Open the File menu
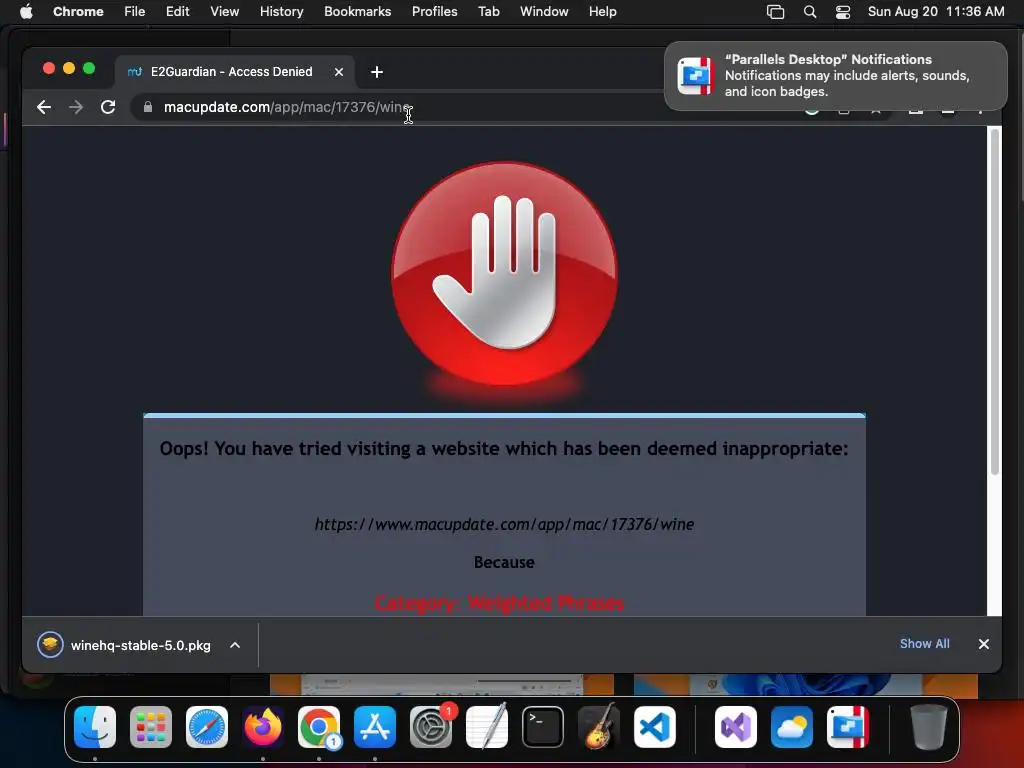 pos(135,12)
